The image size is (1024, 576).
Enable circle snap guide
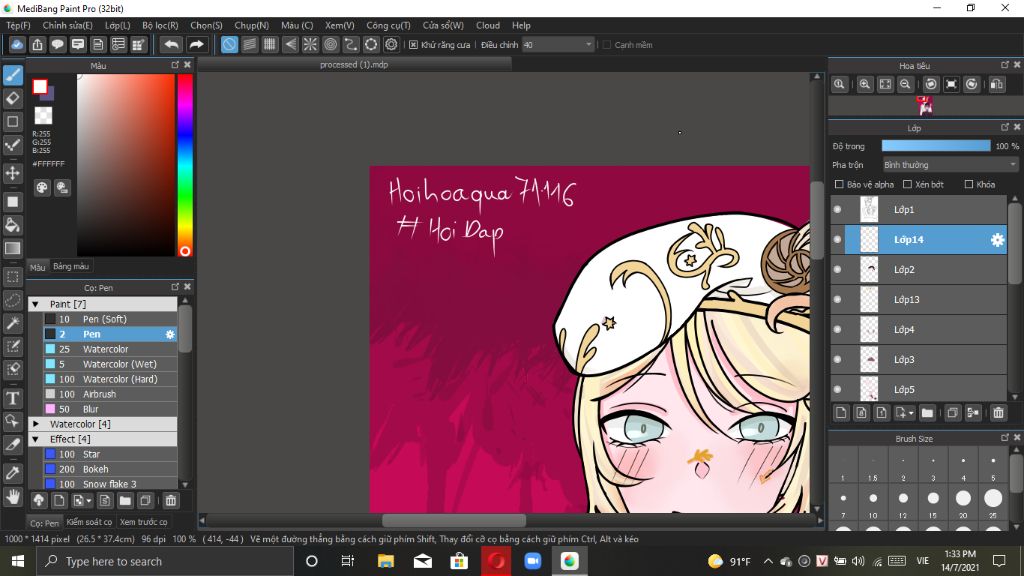coord(330,44)
